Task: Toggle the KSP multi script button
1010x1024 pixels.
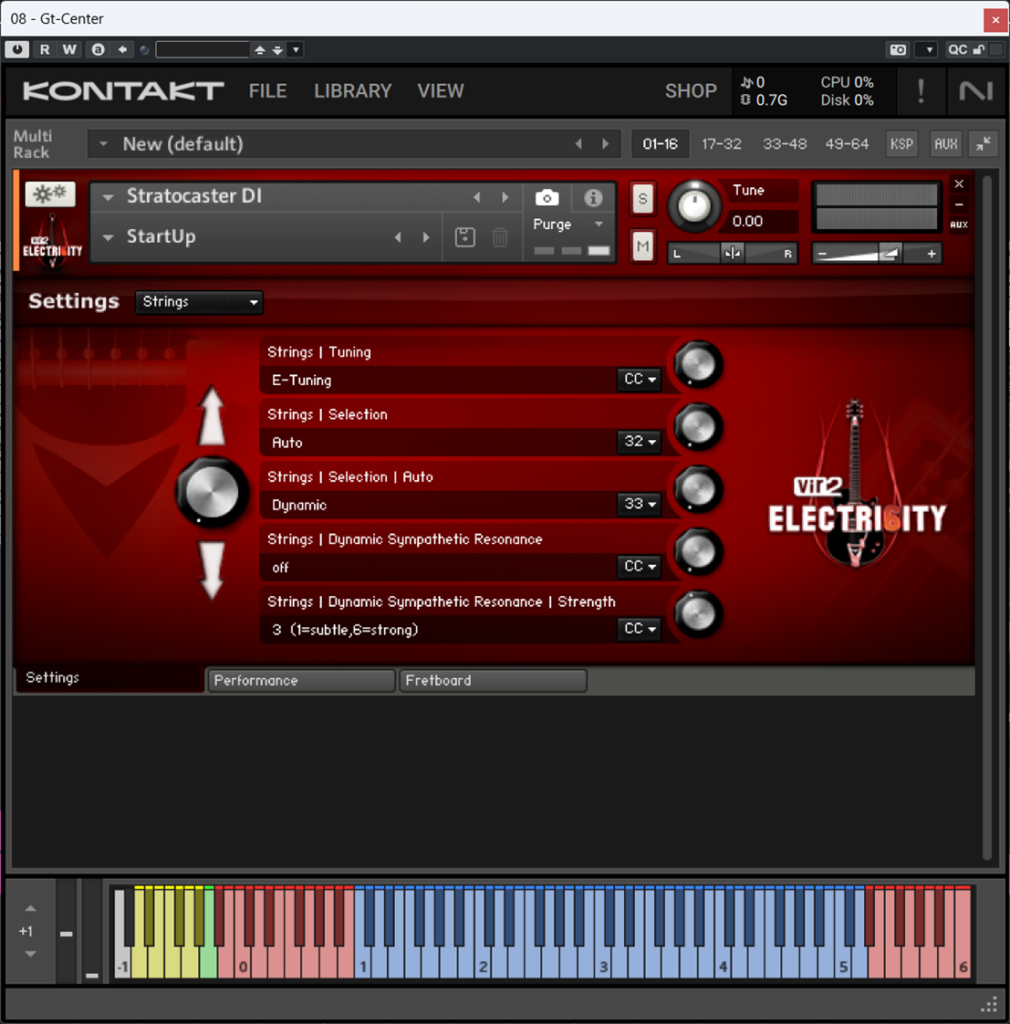Action: (x=901, y=144)
